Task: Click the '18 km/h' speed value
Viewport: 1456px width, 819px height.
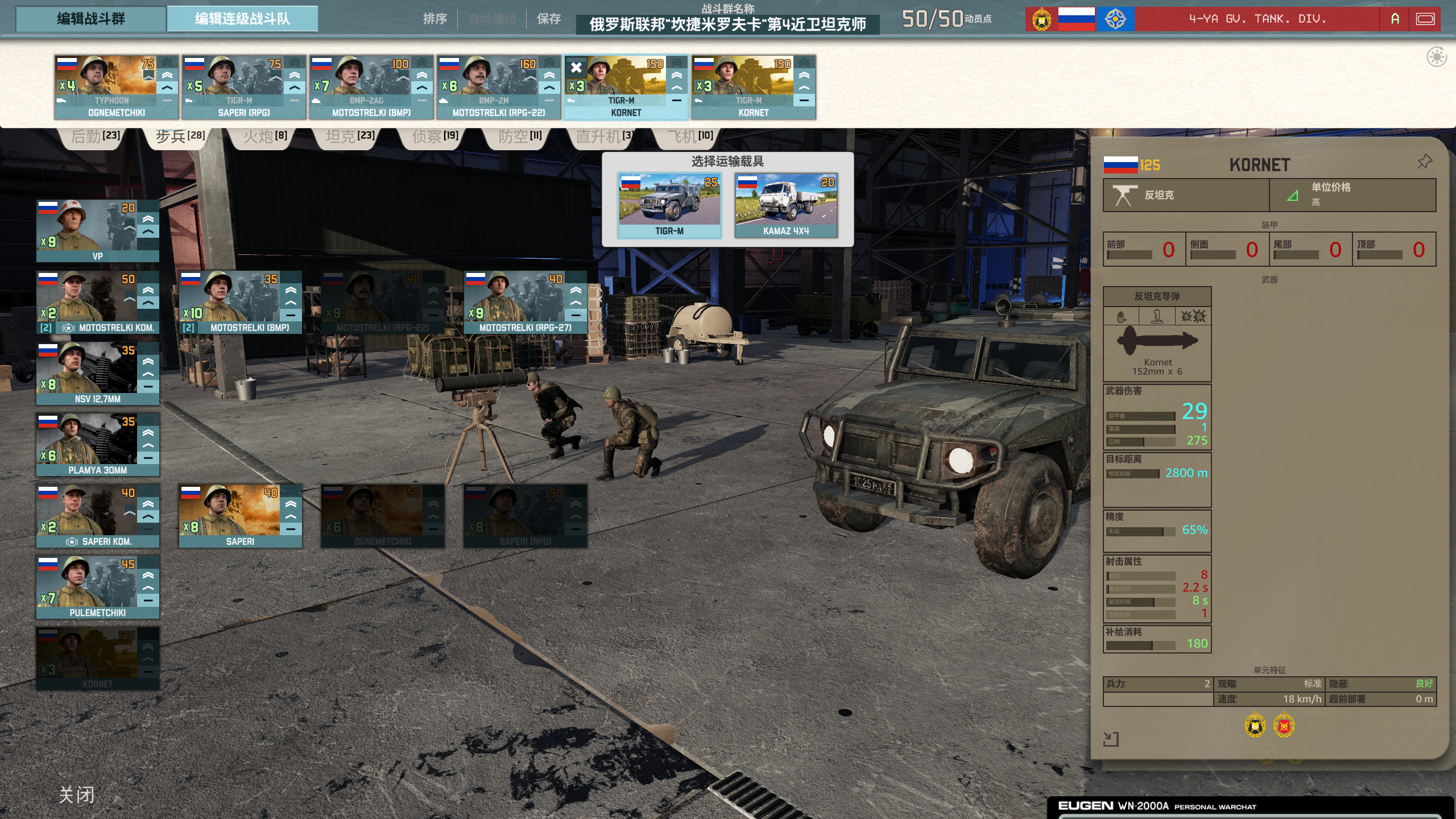Action: 1302,699
